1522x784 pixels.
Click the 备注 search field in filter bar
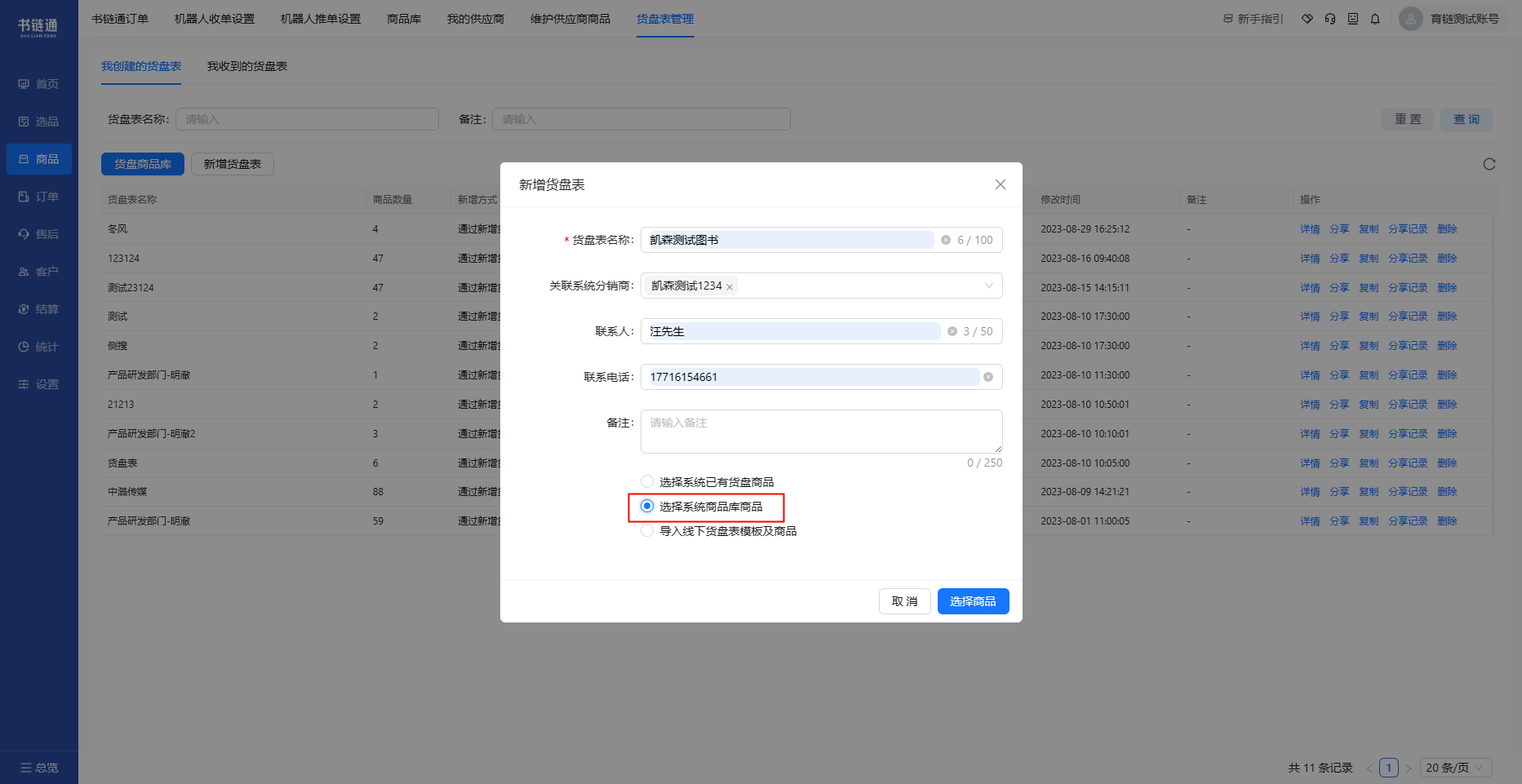pyautogui.click(x=641, y=119)
